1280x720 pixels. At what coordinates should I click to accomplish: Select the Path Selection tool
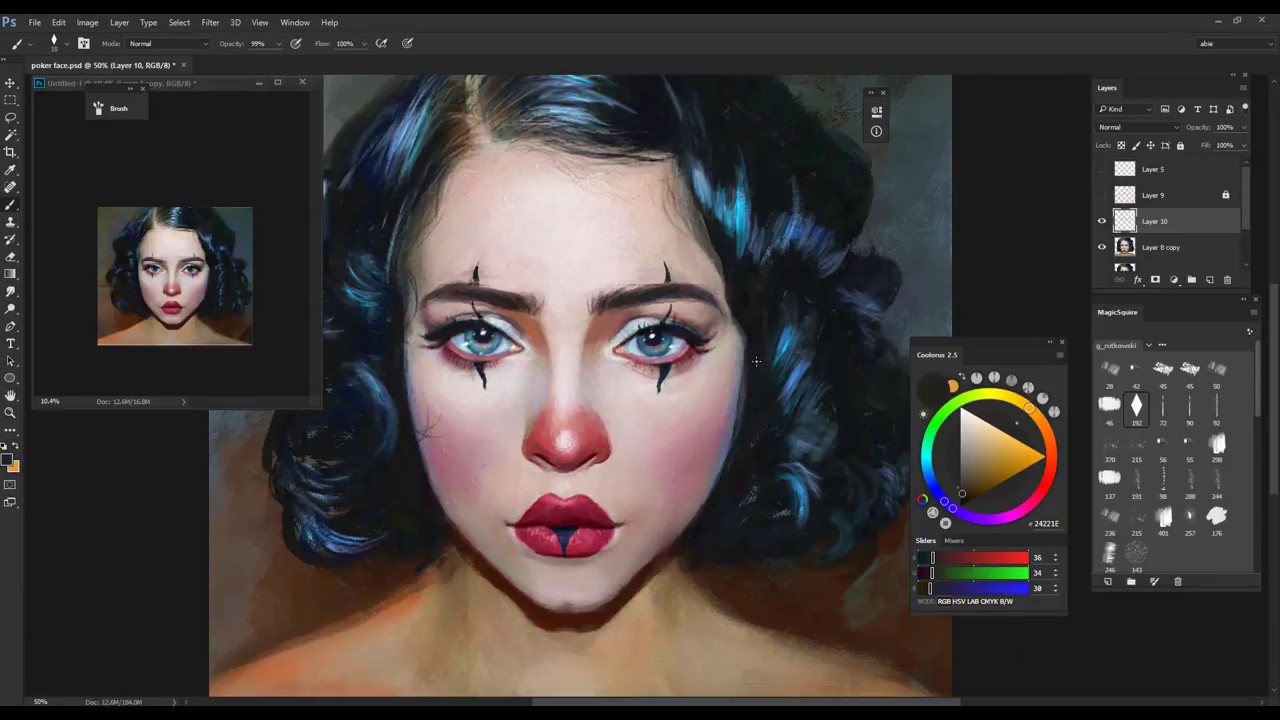pos(10,361)
